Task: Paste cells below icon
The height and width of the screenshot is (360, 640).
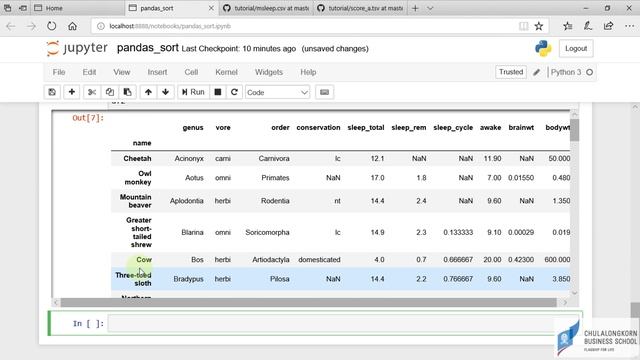Action: (127, 92)
